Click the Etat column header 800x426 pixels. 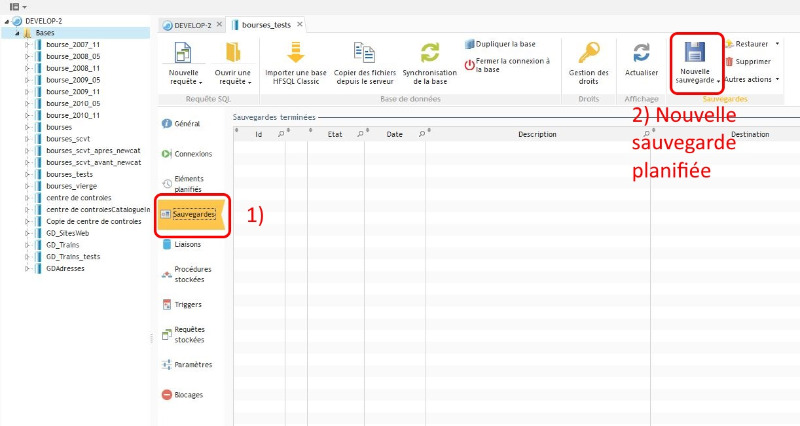335,134
